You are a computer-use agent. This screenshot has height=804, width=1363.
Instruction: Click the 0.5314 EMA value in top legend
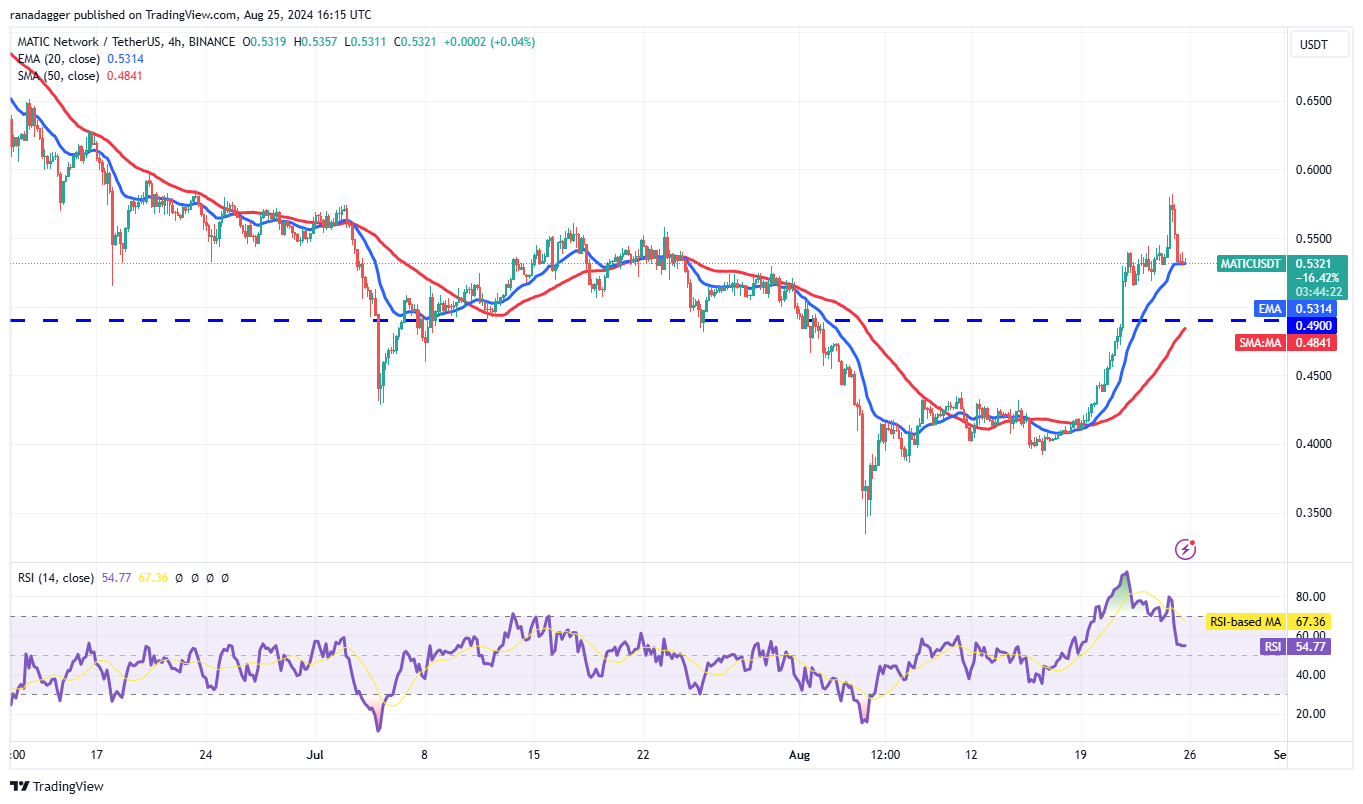[x=124, y=59]
